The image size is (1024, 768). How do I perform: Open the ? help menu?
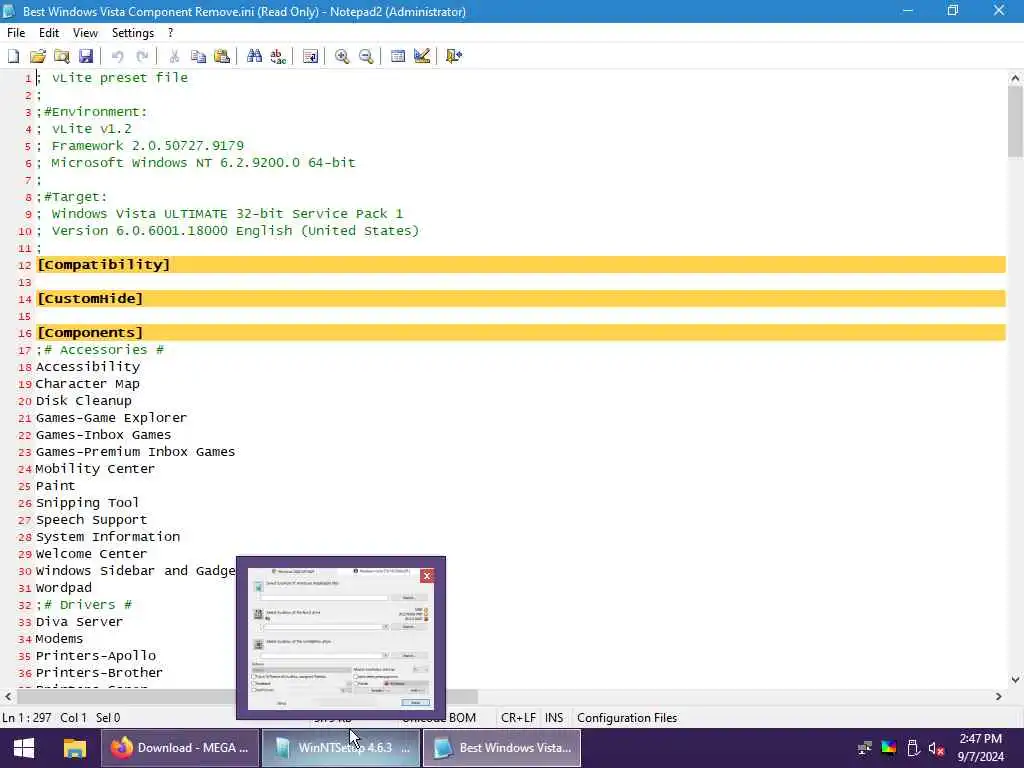pos(170,33)
